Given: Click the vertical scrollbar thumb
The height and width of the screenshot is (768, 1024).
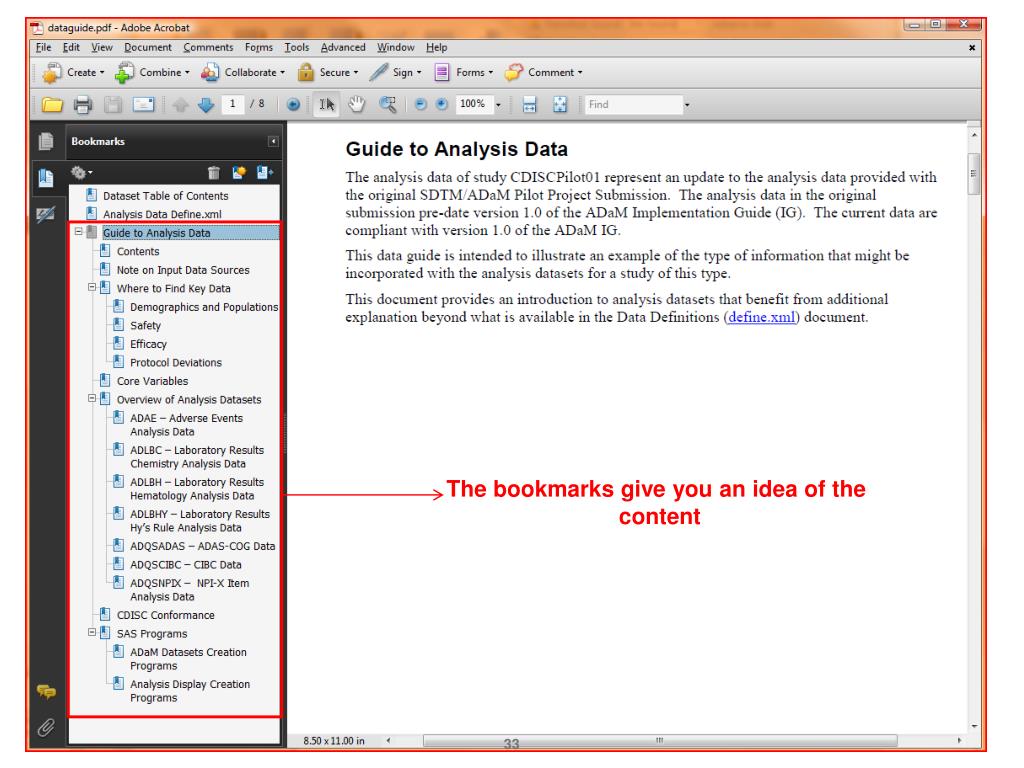Looking at the screenshot, I should 974,174.
